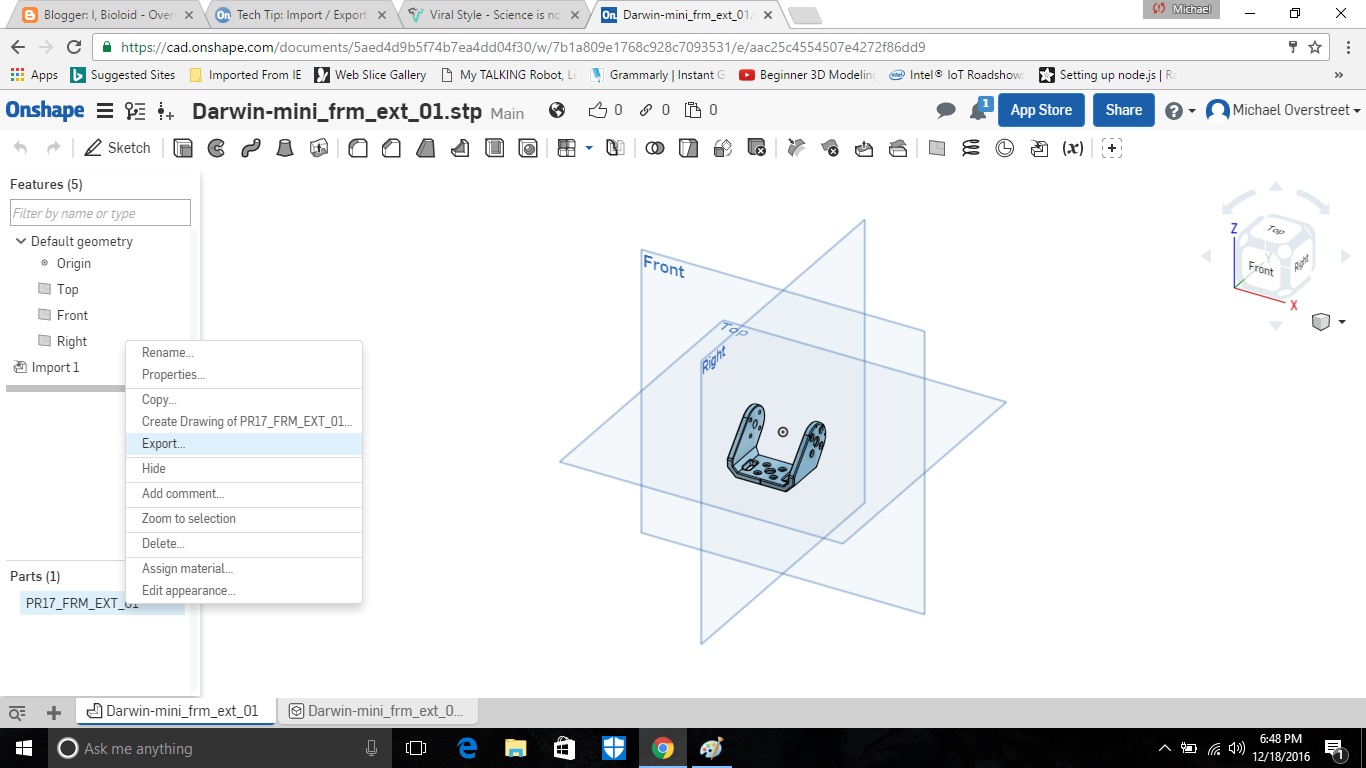Open the Sketch tool
The width and height of the screenshot is (1366, 768).
click(117, 147)
